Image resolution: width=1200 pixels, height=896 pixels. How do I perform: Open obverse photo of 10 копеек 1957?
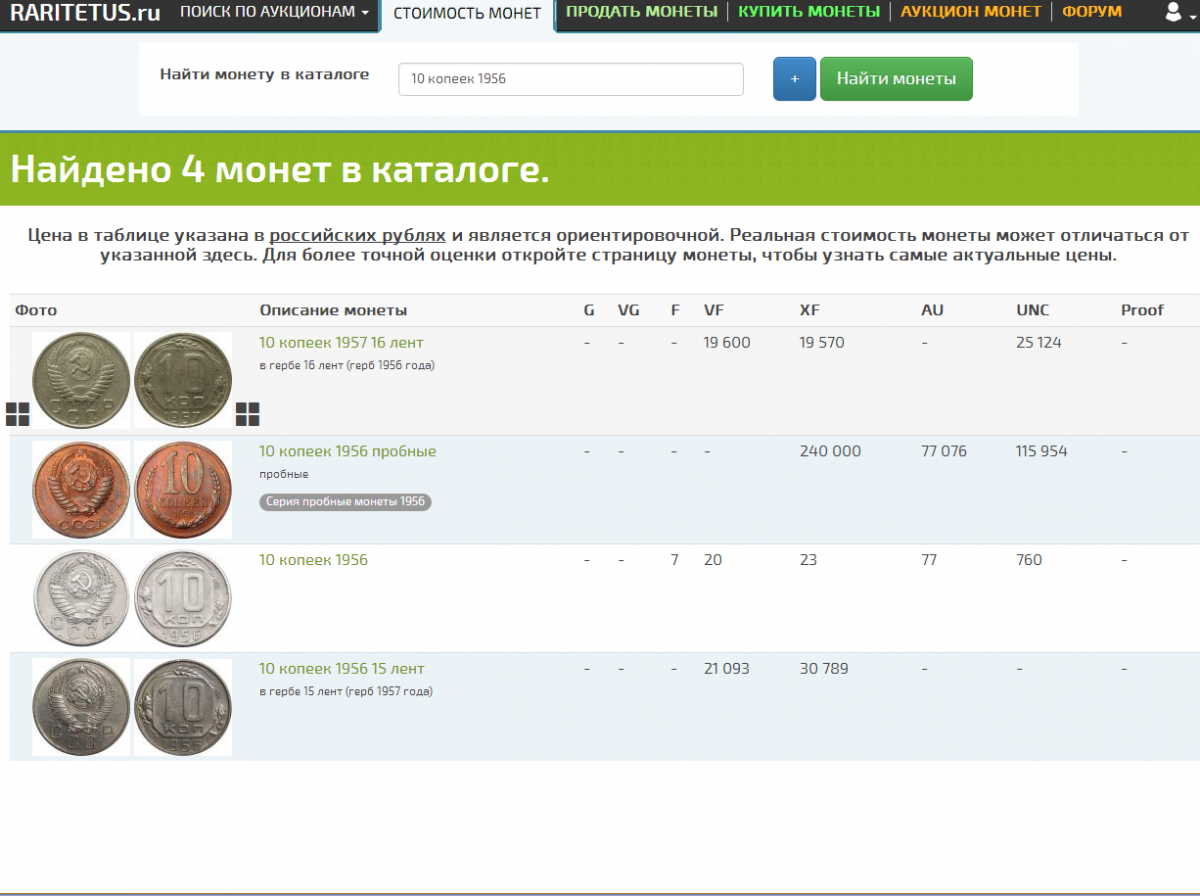pyautogui.click(x=81, y=380)
